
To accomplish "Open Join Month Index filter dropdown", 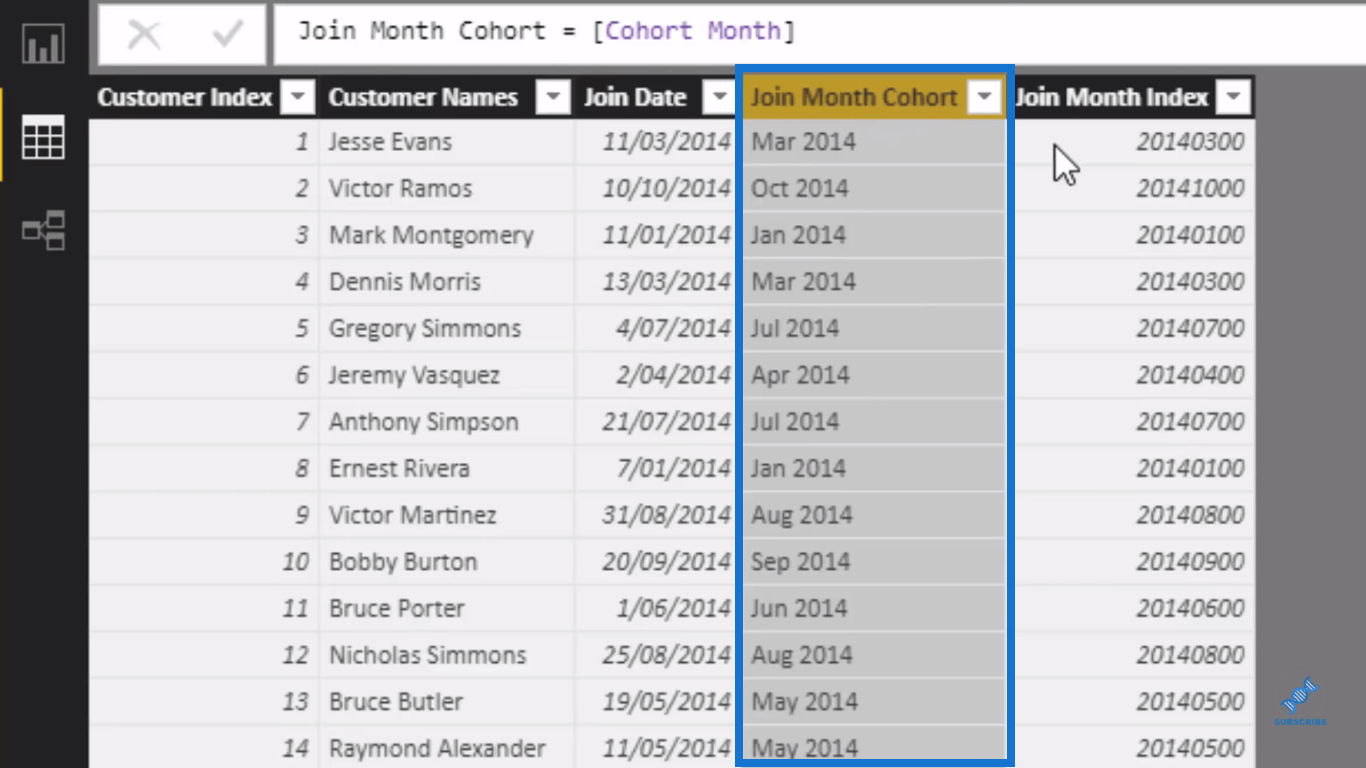I will tap(1234, 97).
